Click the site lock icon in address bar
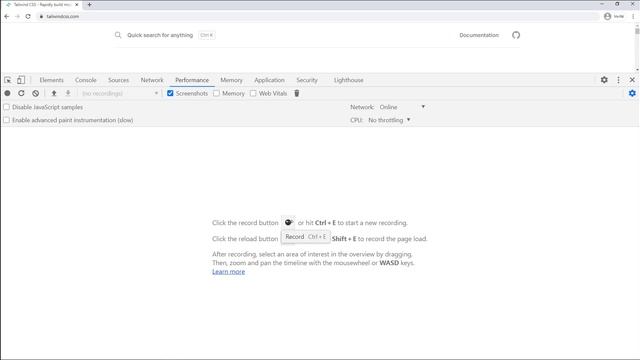The height and width of the screenshot is (360, 640). point(41,16)
